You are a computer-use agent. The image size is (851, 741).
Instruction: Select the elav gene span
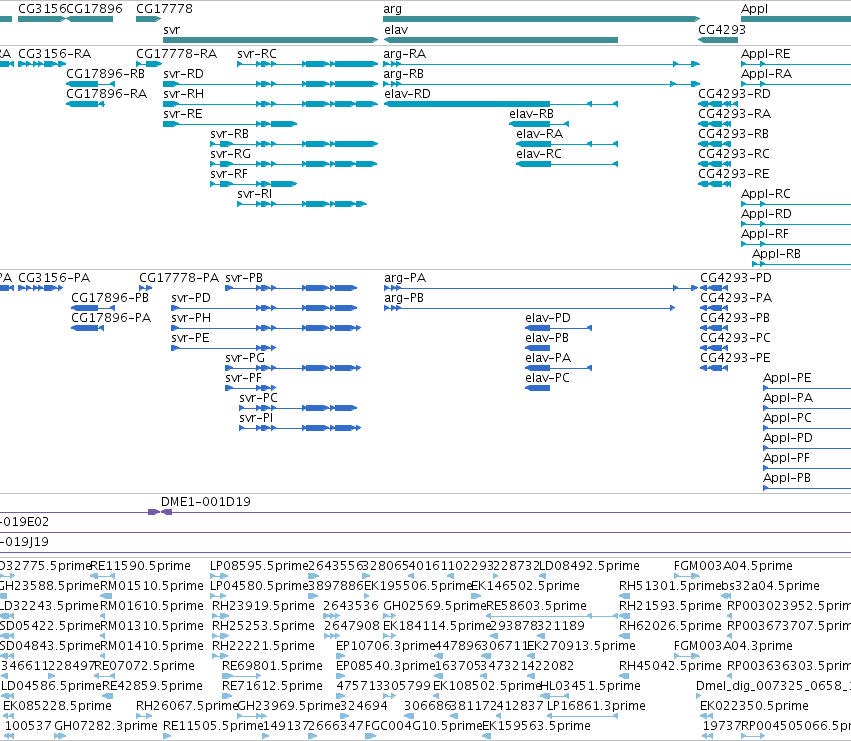[x=500, y=40]
